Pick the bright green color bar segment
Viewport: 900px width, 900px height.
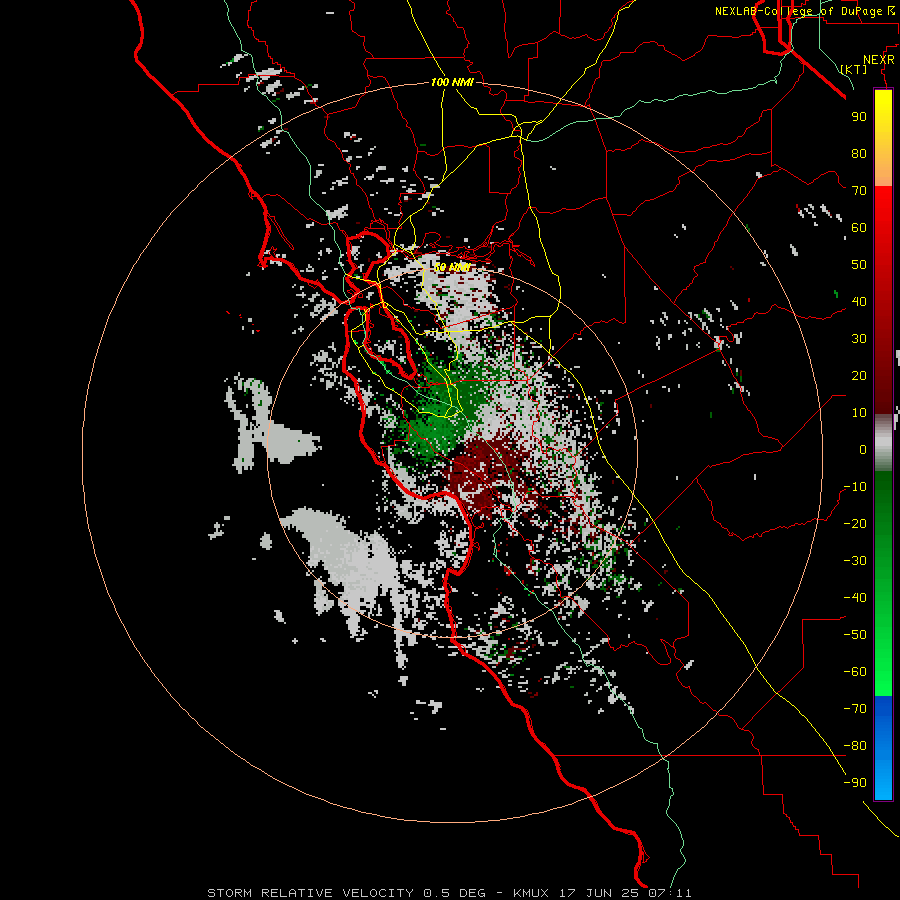pos(883,660)
